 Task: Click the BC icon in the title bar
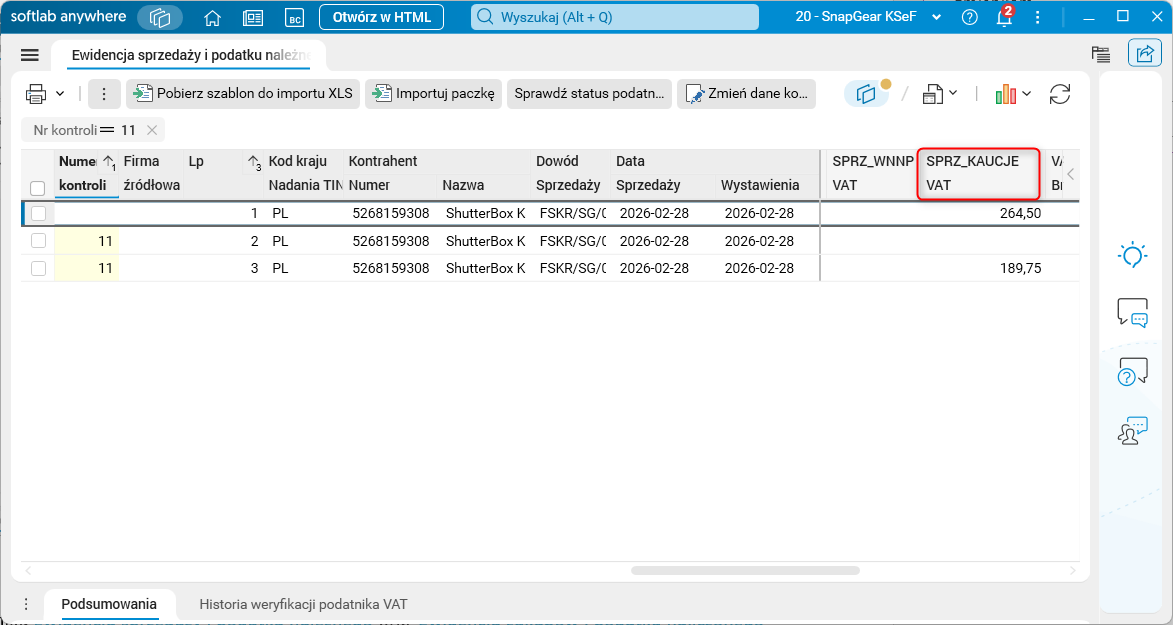coord(295,18)
